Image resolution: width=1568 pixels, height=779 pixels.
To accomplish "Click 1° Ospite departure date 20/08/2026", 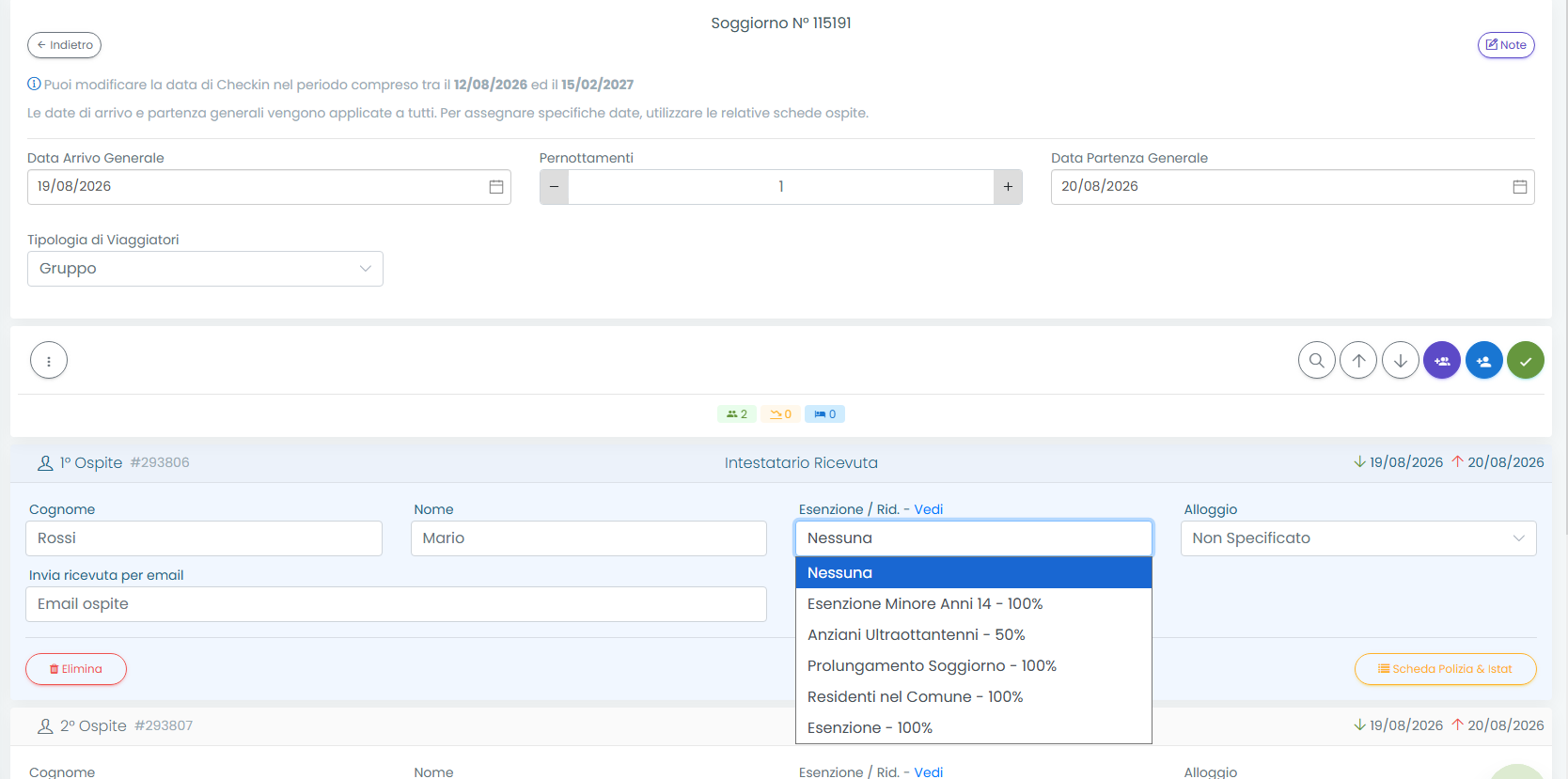I will point(1497,462).
